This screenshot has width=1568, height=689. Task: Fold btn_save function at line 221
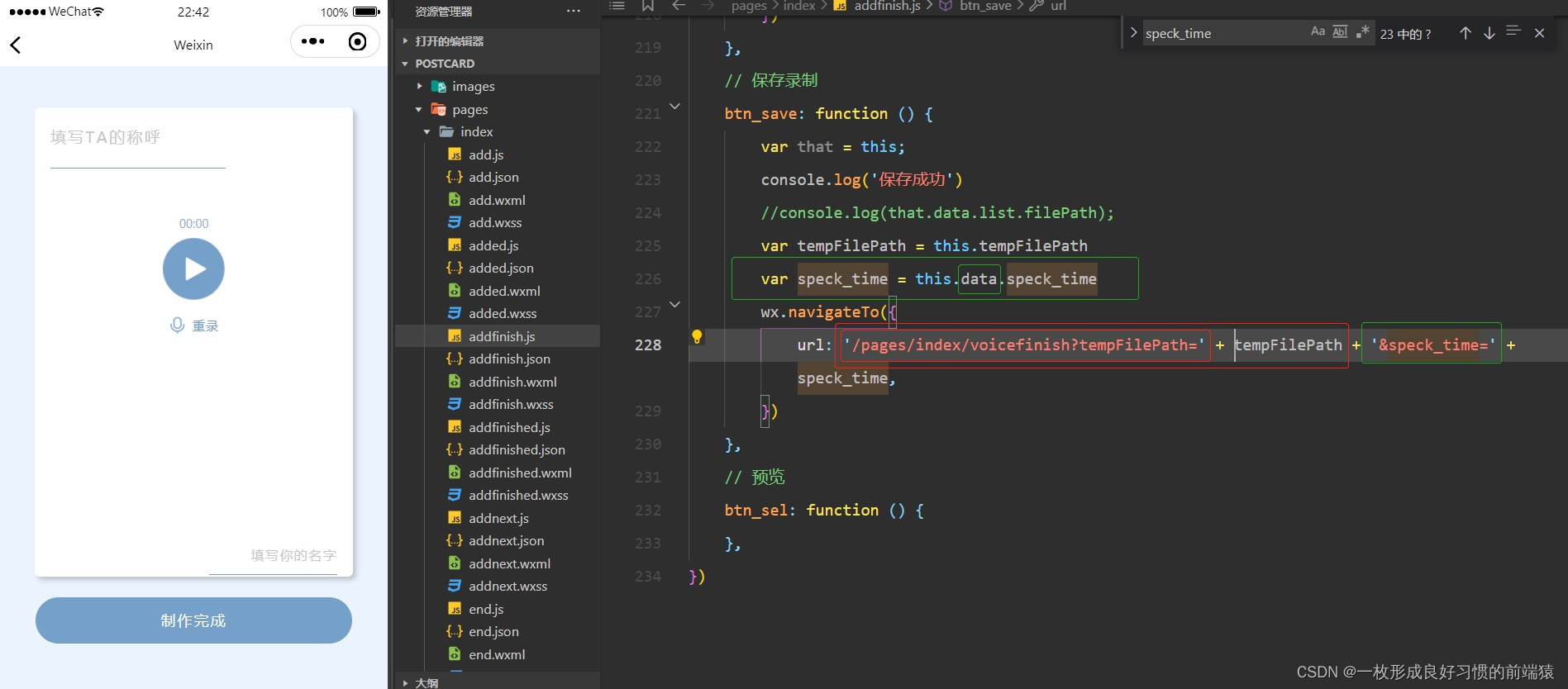[674, 106]
